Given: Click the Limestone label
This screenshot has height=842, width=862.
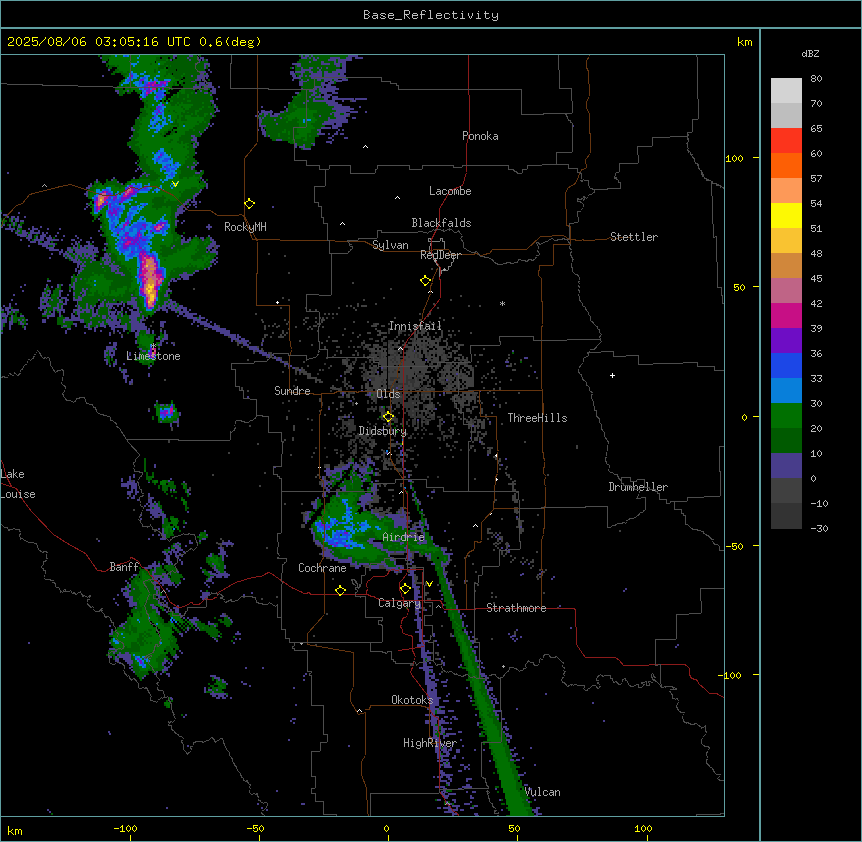Looking at the screenshot, I should [153, 356].
